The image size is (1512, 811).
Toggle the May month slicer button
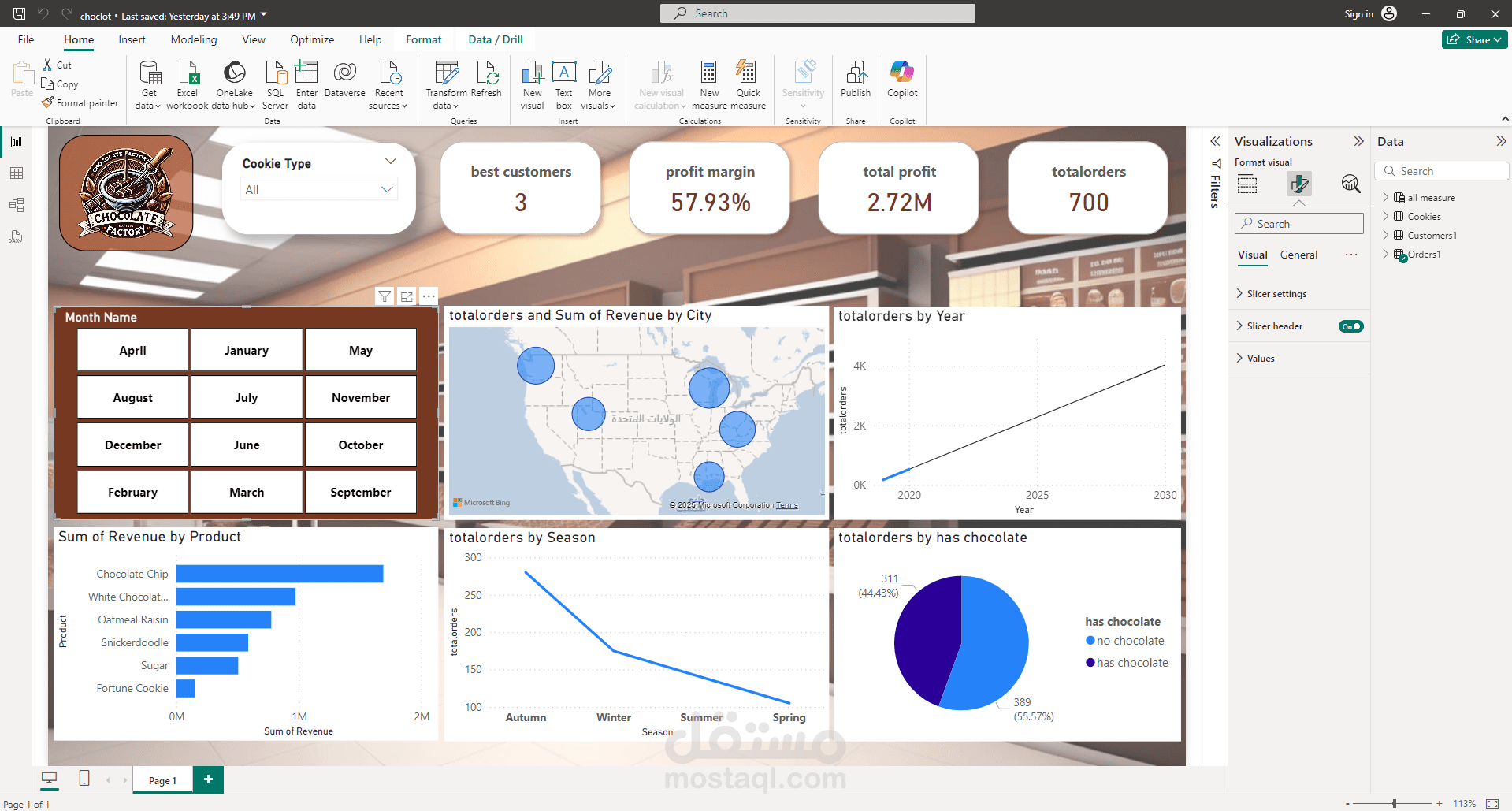click(x=361, y=350)
